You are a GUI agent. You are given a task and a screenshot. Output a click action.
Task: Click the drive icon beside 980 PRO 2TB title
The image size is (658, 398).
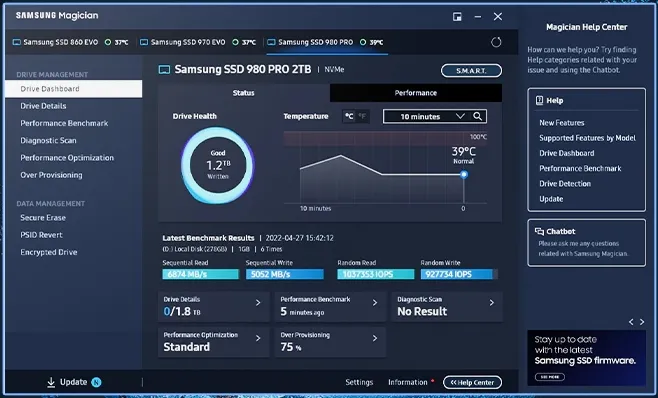coord(164,70)
